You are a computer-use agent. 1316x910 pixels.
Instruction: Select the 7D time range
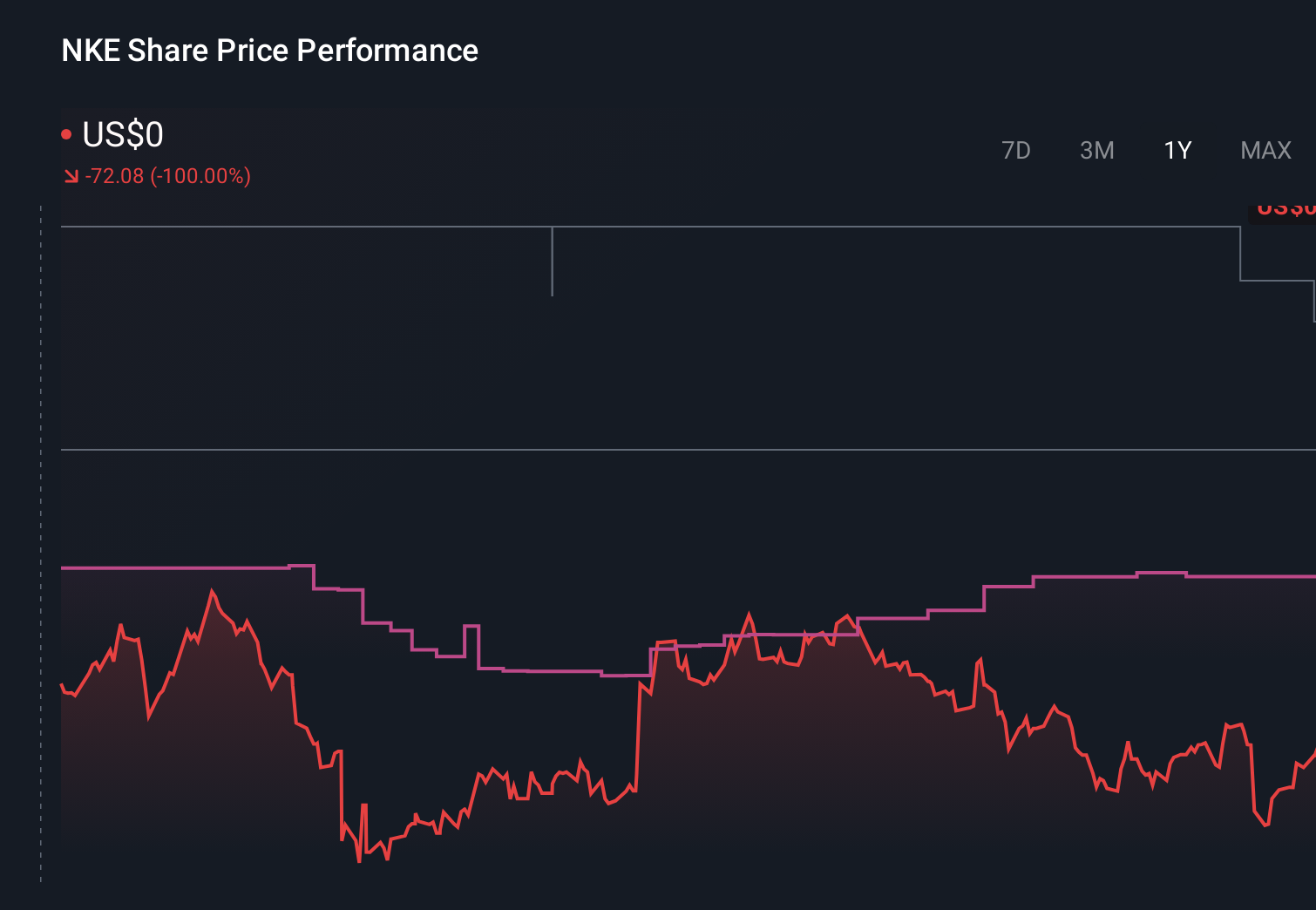point(1016,150)
